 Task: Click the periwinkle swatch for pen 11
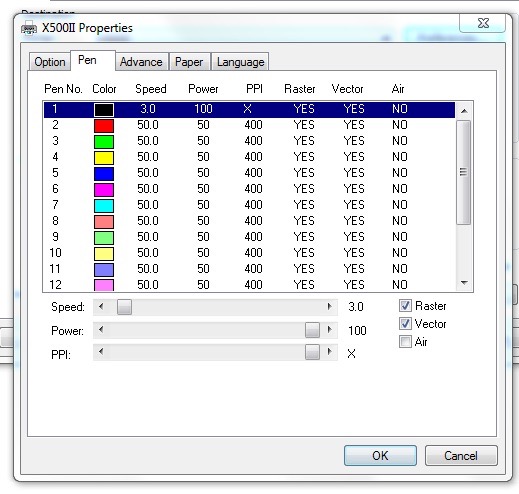click(x=104, y=269)
